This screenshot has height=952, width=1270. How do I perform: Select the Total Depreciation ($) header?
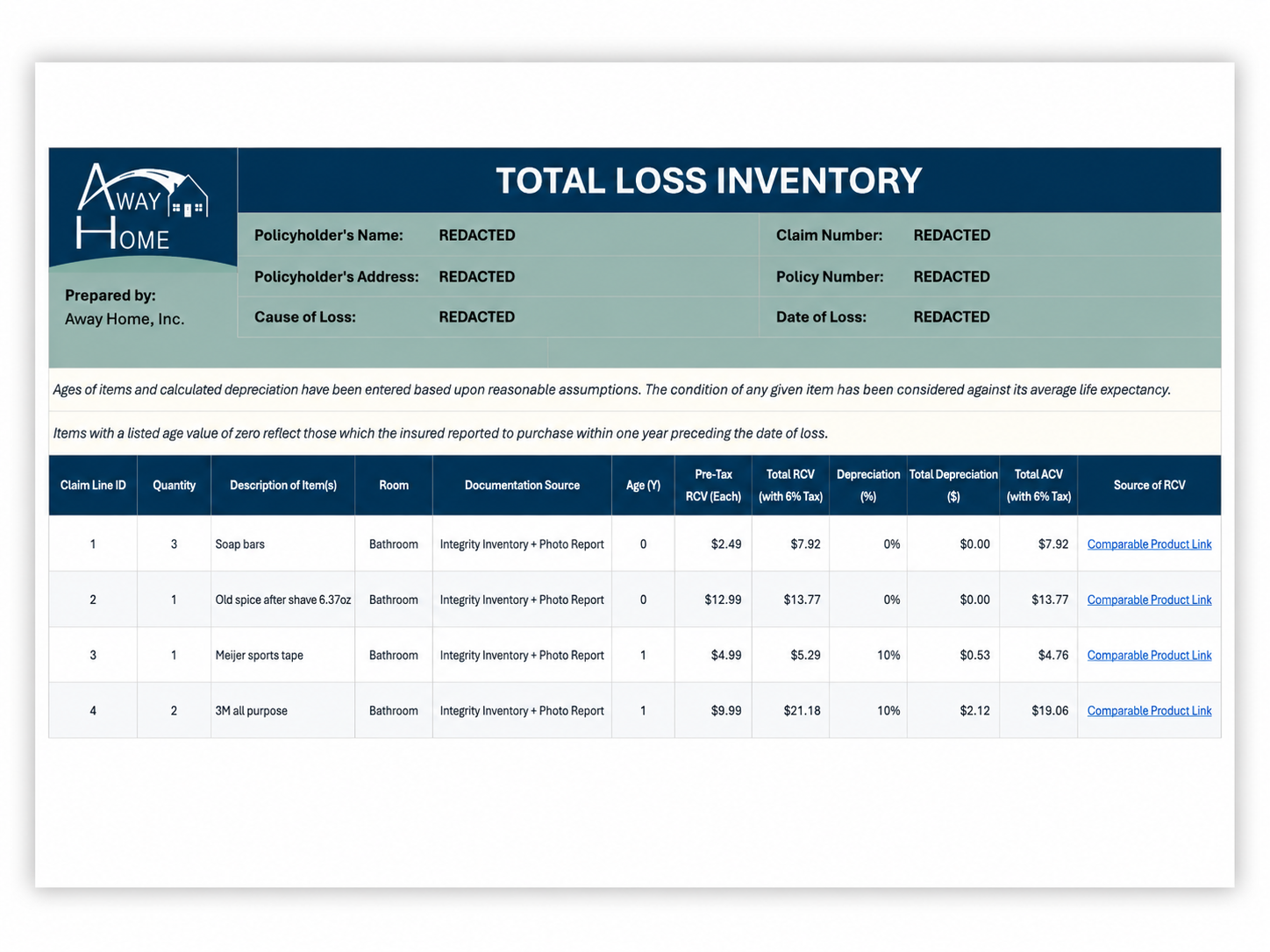pyautogui.click(x=953, y=485)
